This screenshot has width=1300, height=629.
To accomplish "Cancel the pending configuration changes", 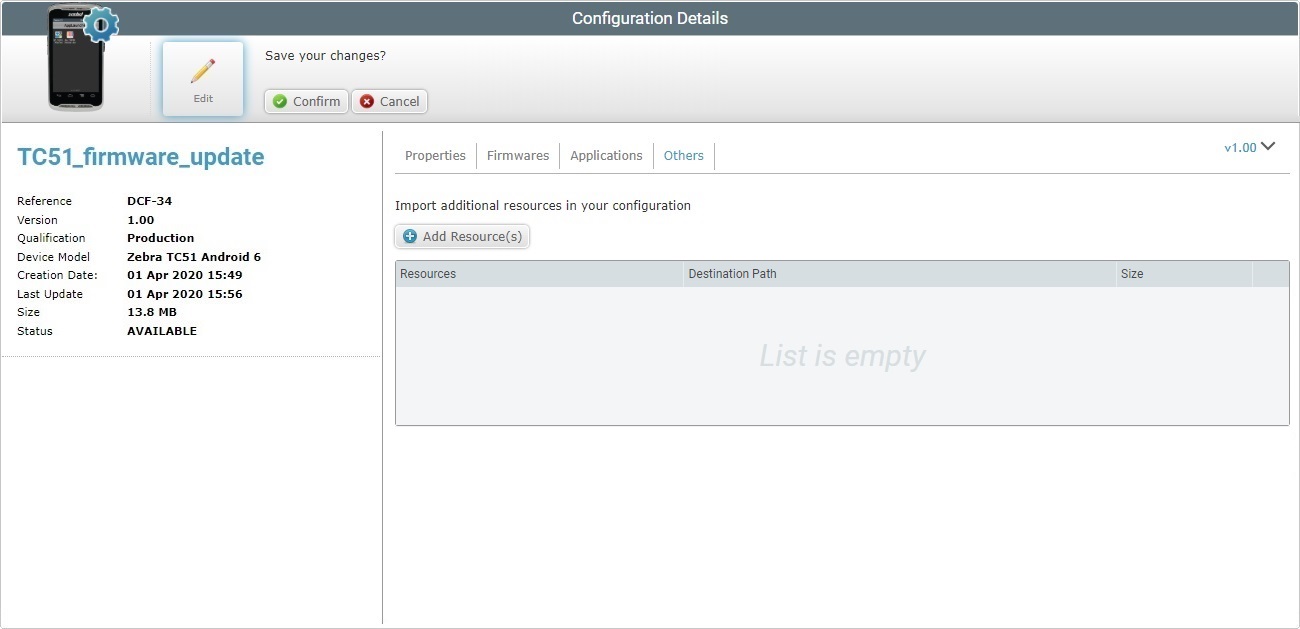I will click(389, 101).
